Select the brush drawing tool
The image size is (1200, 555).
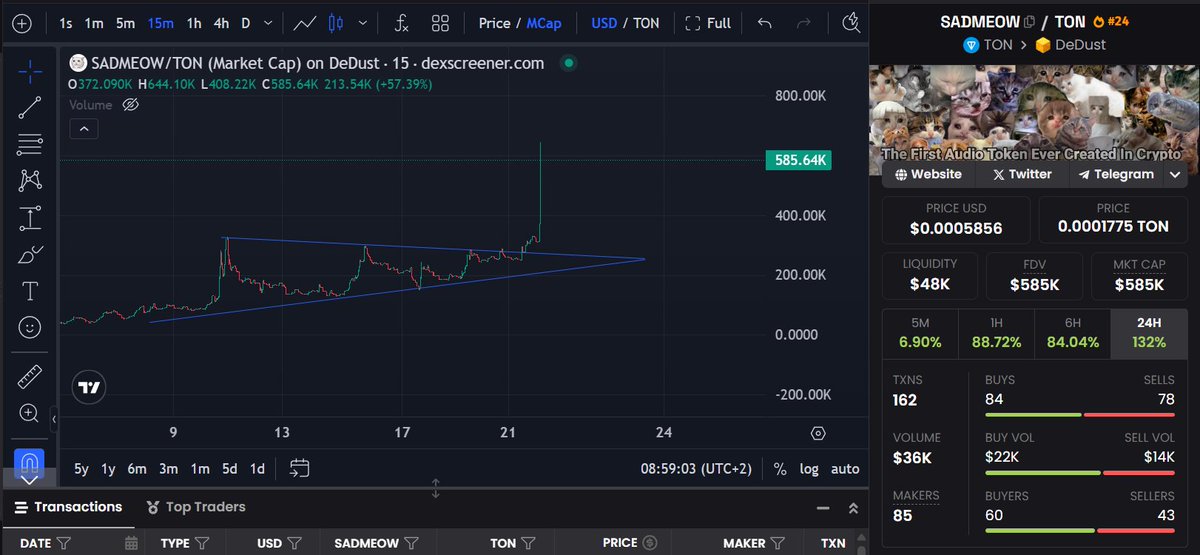[x=30, y=254]
